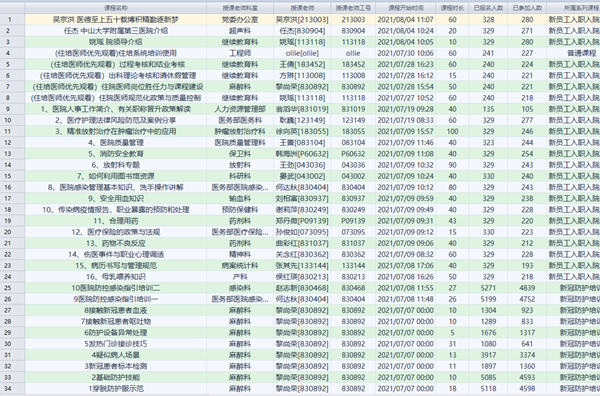Click the 课程时长 column header

pos(452,8)
